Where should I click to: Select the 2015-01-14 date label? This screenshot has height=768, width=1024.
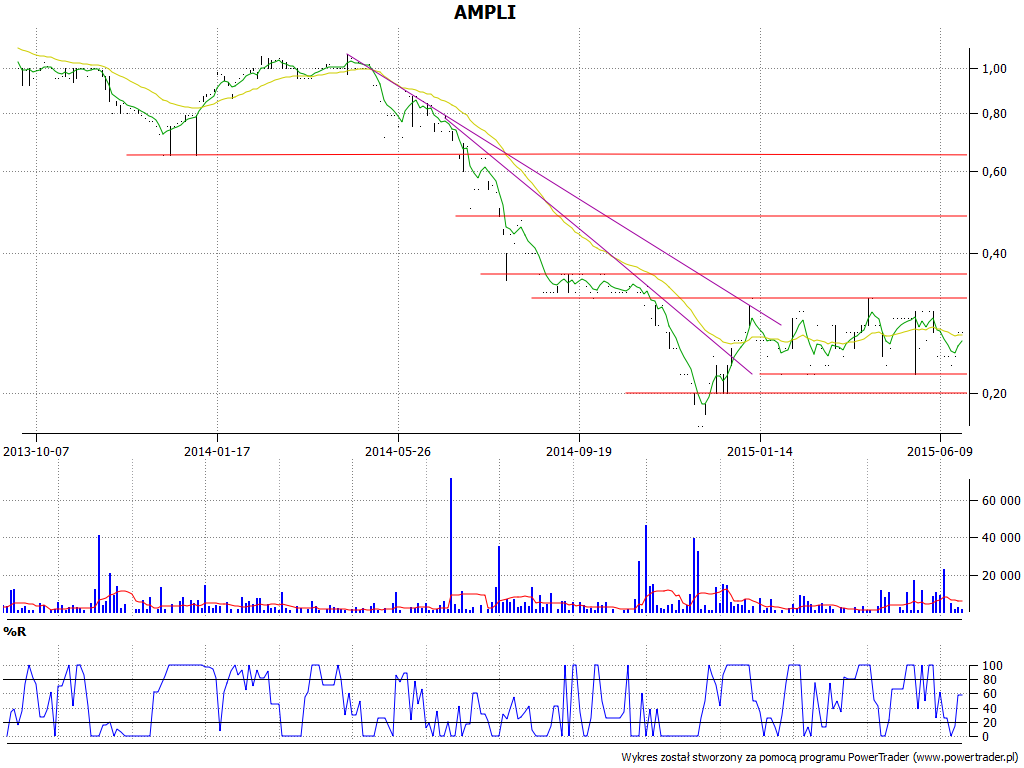(760, 451)
